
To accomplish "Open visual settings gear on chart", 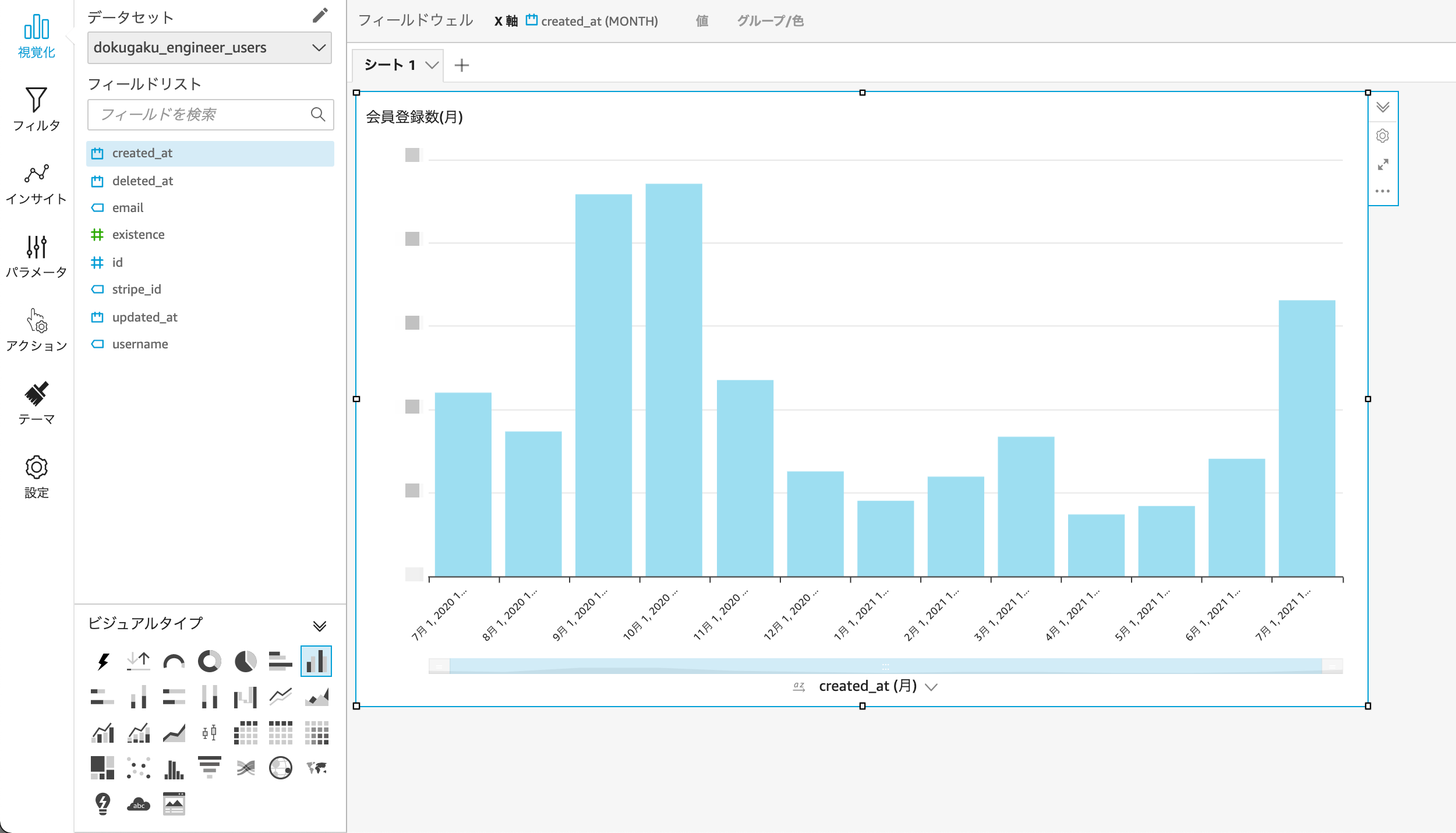I will coord(1383,136).
